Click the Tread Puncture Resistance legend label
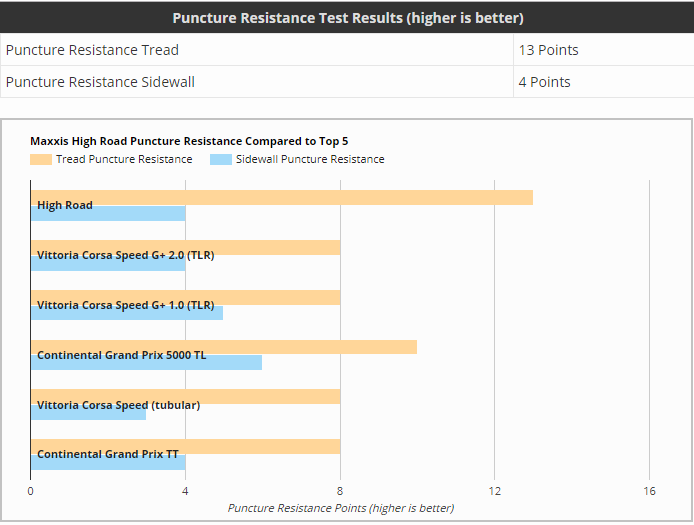This screenshot has width=694, height=525. (x=124, y=159)
